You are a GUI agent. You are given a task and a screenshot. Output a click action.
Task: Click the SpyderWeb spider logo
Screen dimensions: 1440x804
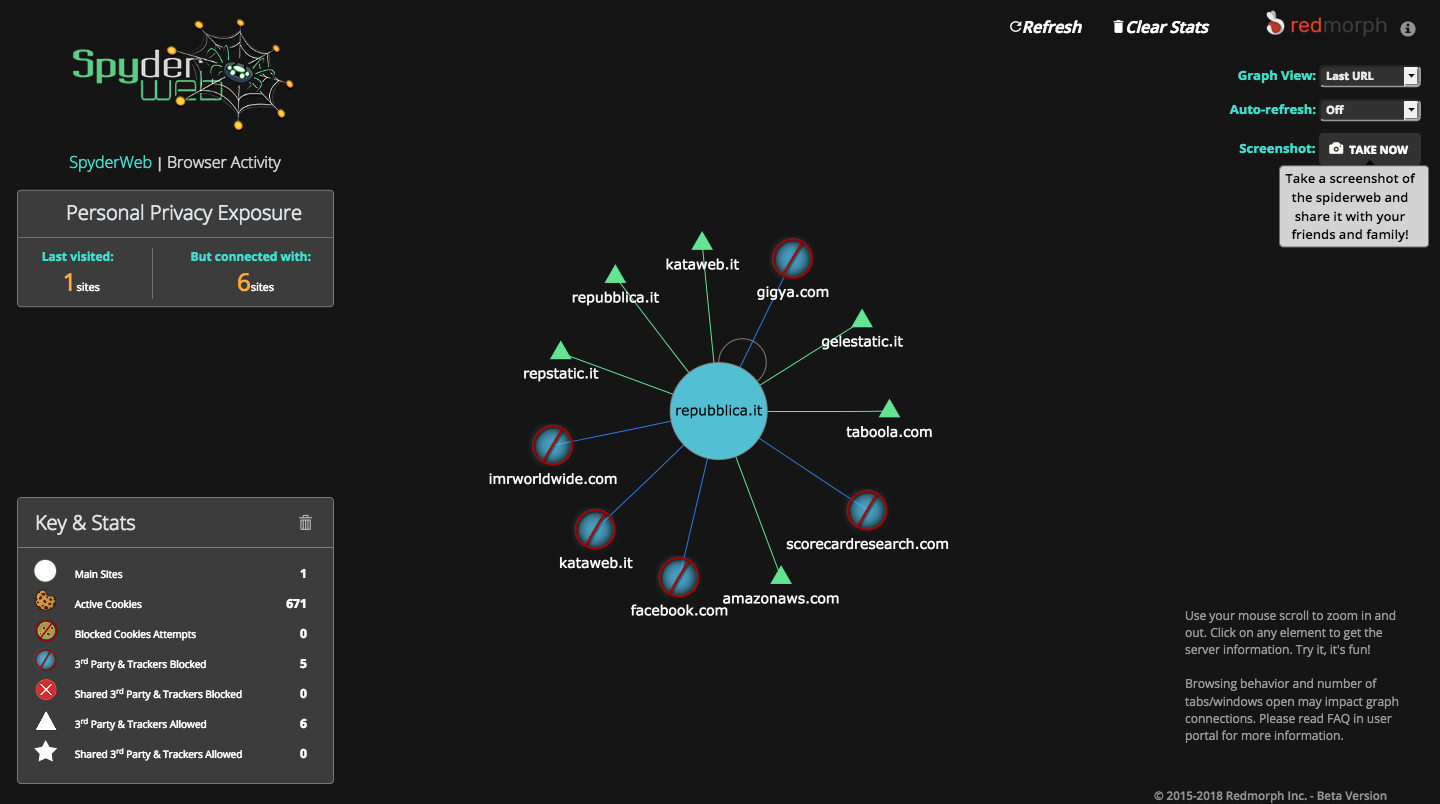(182, 73)
